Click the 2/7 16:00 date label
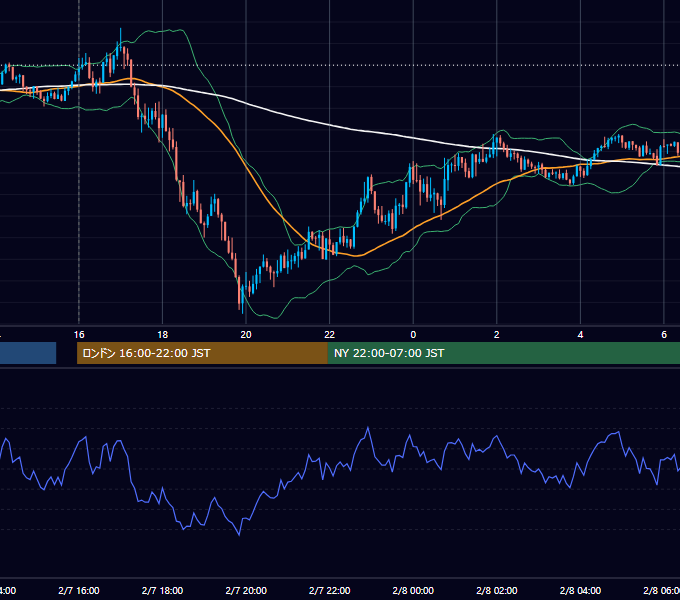Image resolution: width=680 pixels, height=600 pixels. (79, 590)
